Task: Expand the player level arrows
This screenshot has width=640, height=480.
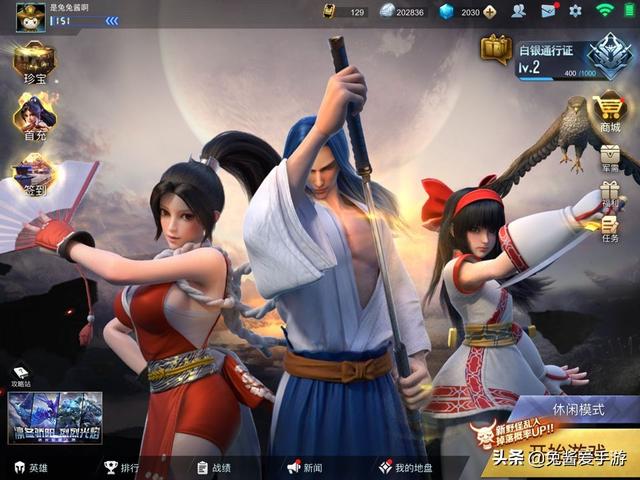Action: [x=112, y=21]
